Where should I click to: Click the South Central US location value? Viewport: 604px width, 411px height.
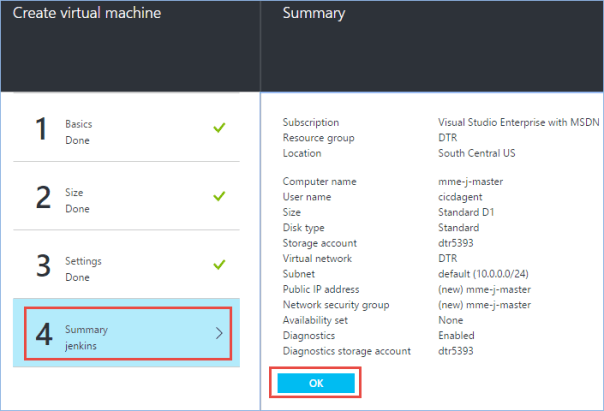click(x=478, y=153)
